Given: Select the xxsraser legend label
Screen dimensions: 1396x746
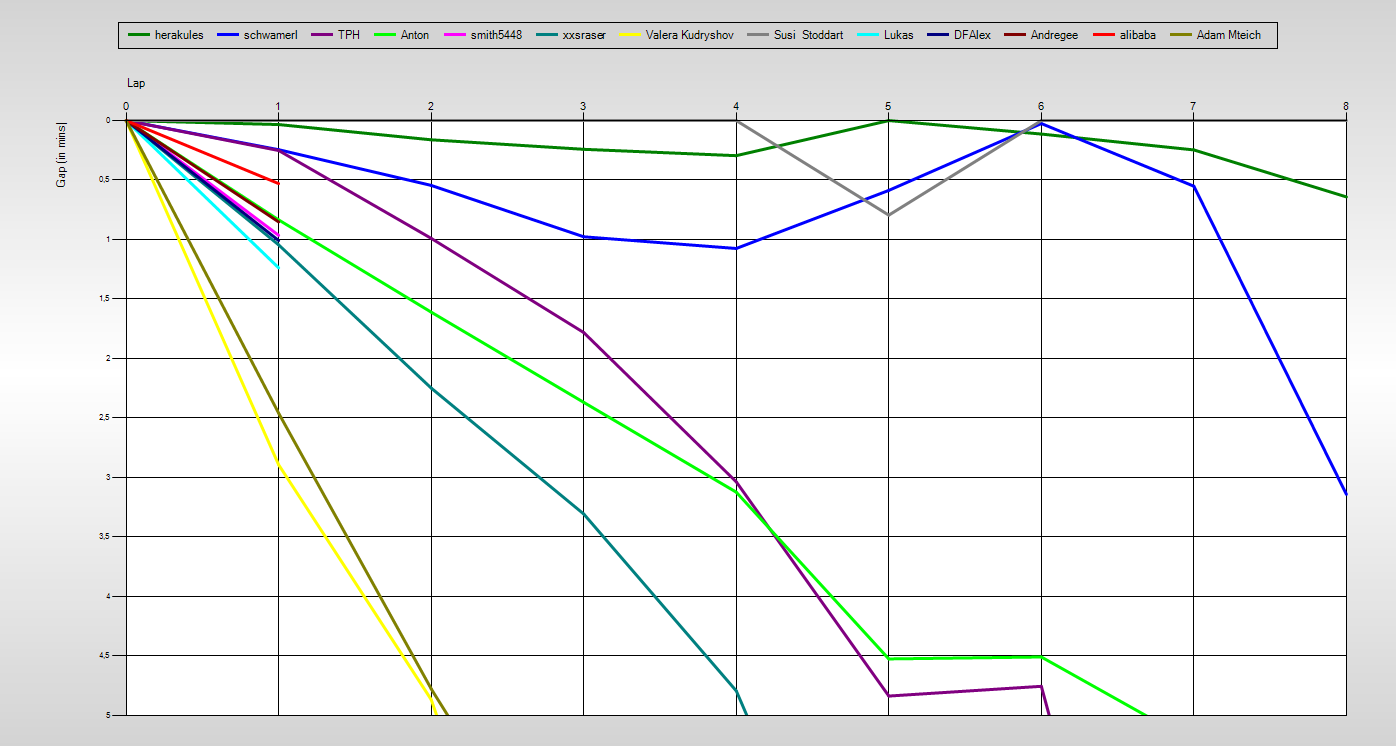Looking at the screenshot, I should (583, 36).
